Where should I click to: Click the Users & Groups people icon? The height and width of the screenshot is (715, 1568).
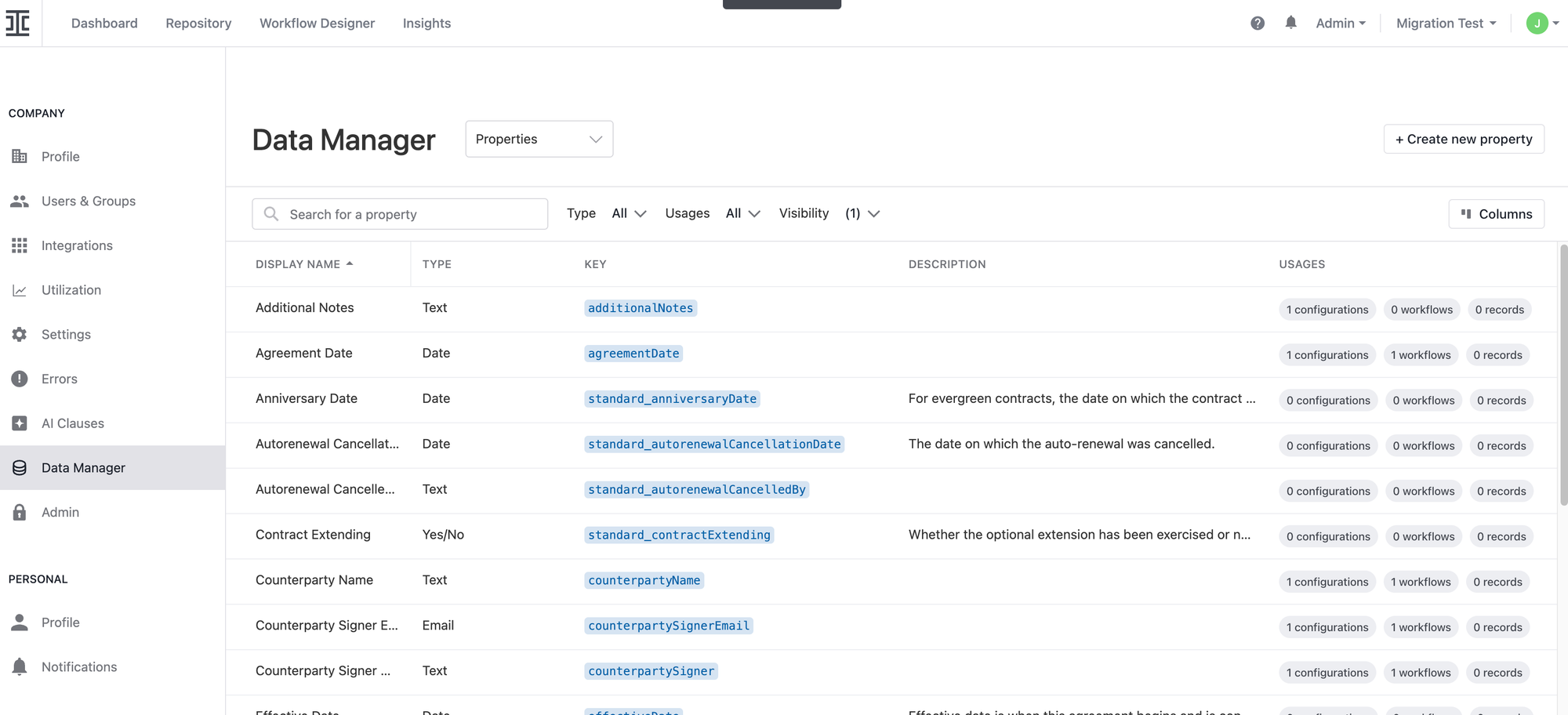pos(20,201)
